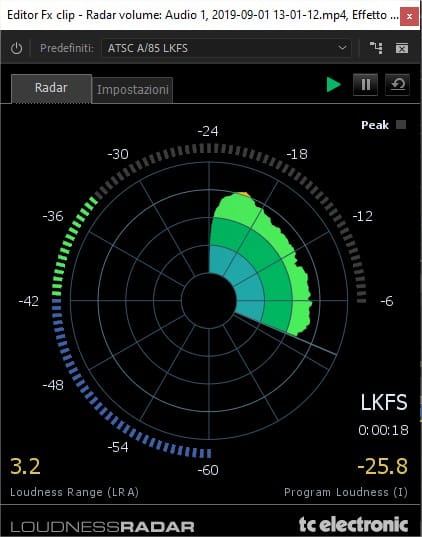The image size is (422, 537).
Task: Click the -12 scale label
Action: (362, 216)
